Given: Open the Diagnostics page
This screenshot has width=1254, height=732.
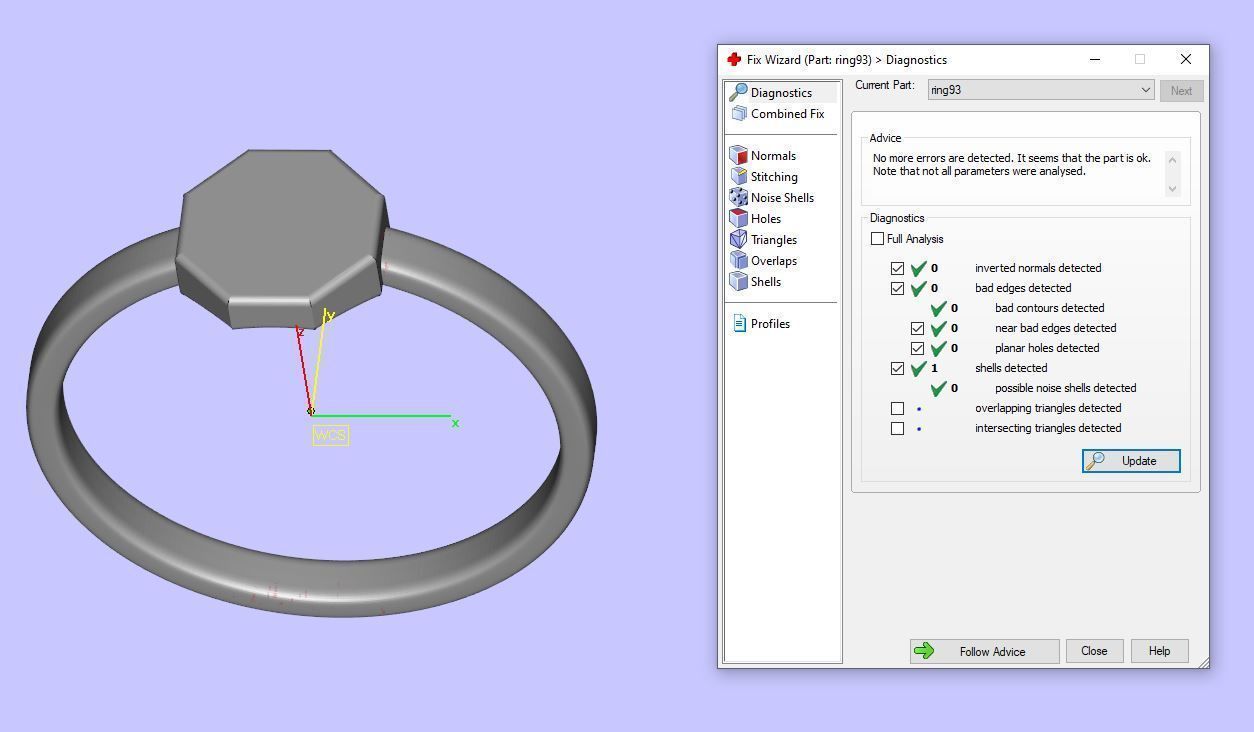Looking at the screenshot, I should (x=782, y=93).
